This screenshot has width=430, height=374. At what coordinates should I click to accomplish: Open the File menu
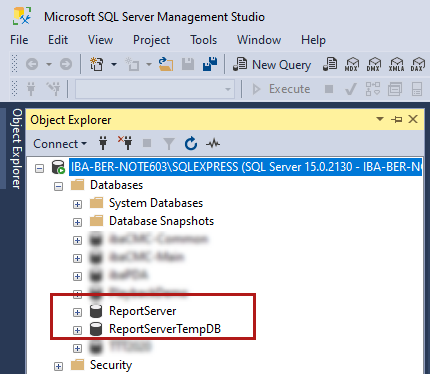coord(19,40)
